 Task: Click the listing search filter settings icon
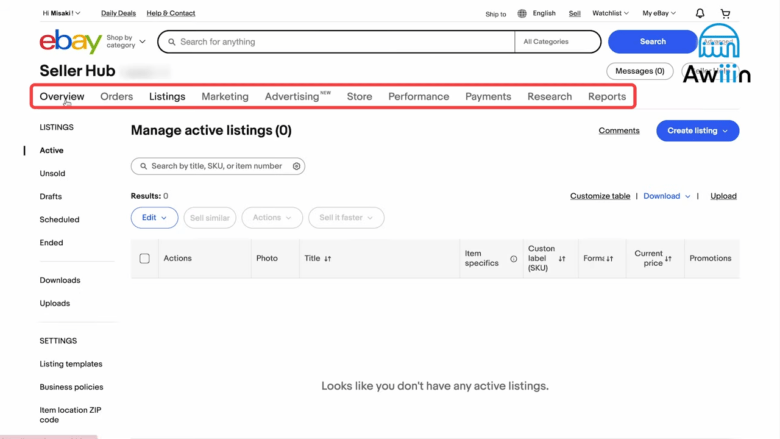(296, 166)
